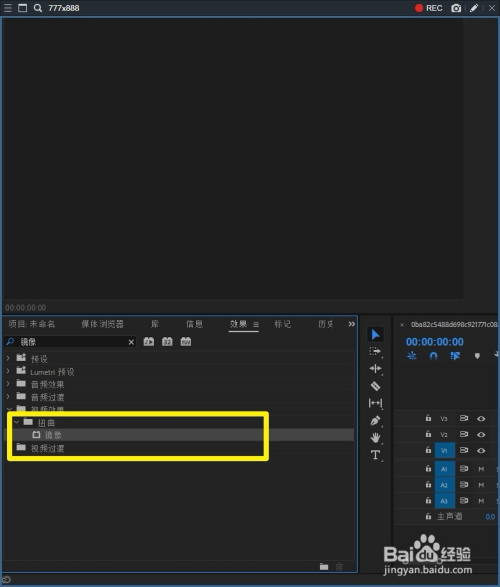Expand the 预设 folder
500x587 pixels.
point(8,358)
